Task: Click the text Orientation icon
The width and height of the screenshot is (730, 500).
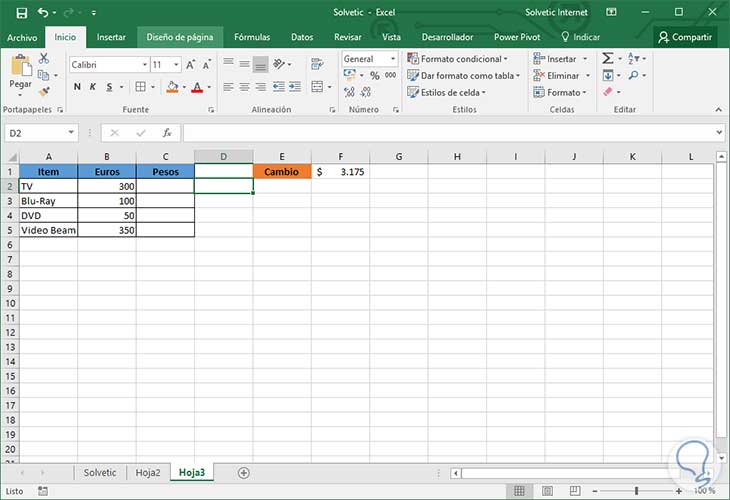Action: (x=279, y=64)
